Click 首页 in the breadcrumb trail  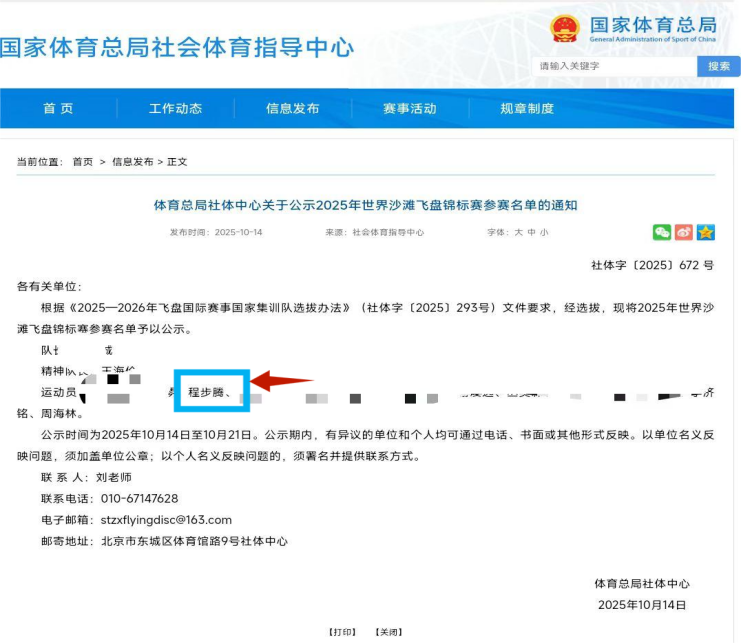pyautogui.click(x=82, y=162)
